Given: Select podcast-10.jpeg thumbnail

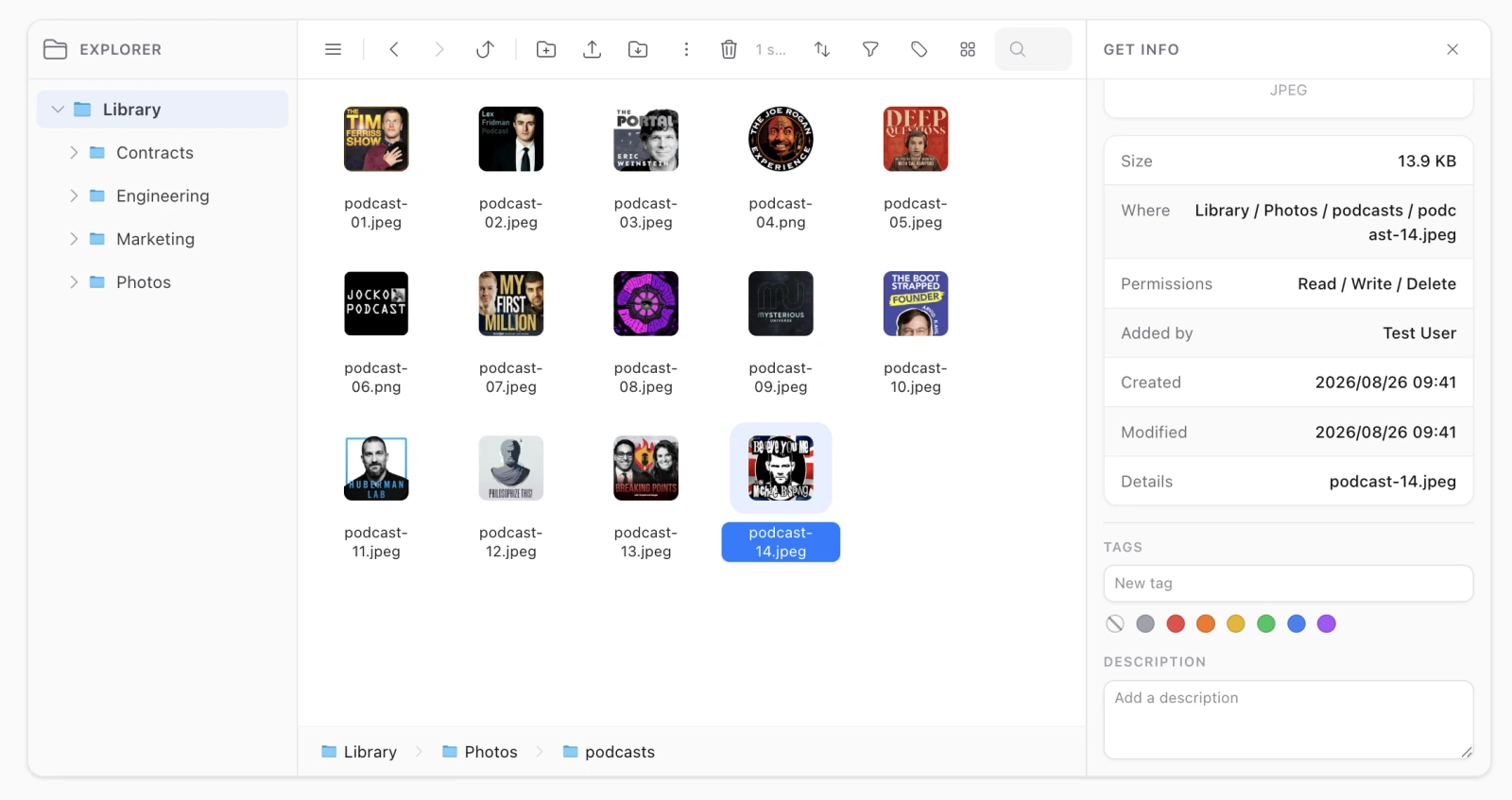Looking at the screenshot, I should (916, 303).
